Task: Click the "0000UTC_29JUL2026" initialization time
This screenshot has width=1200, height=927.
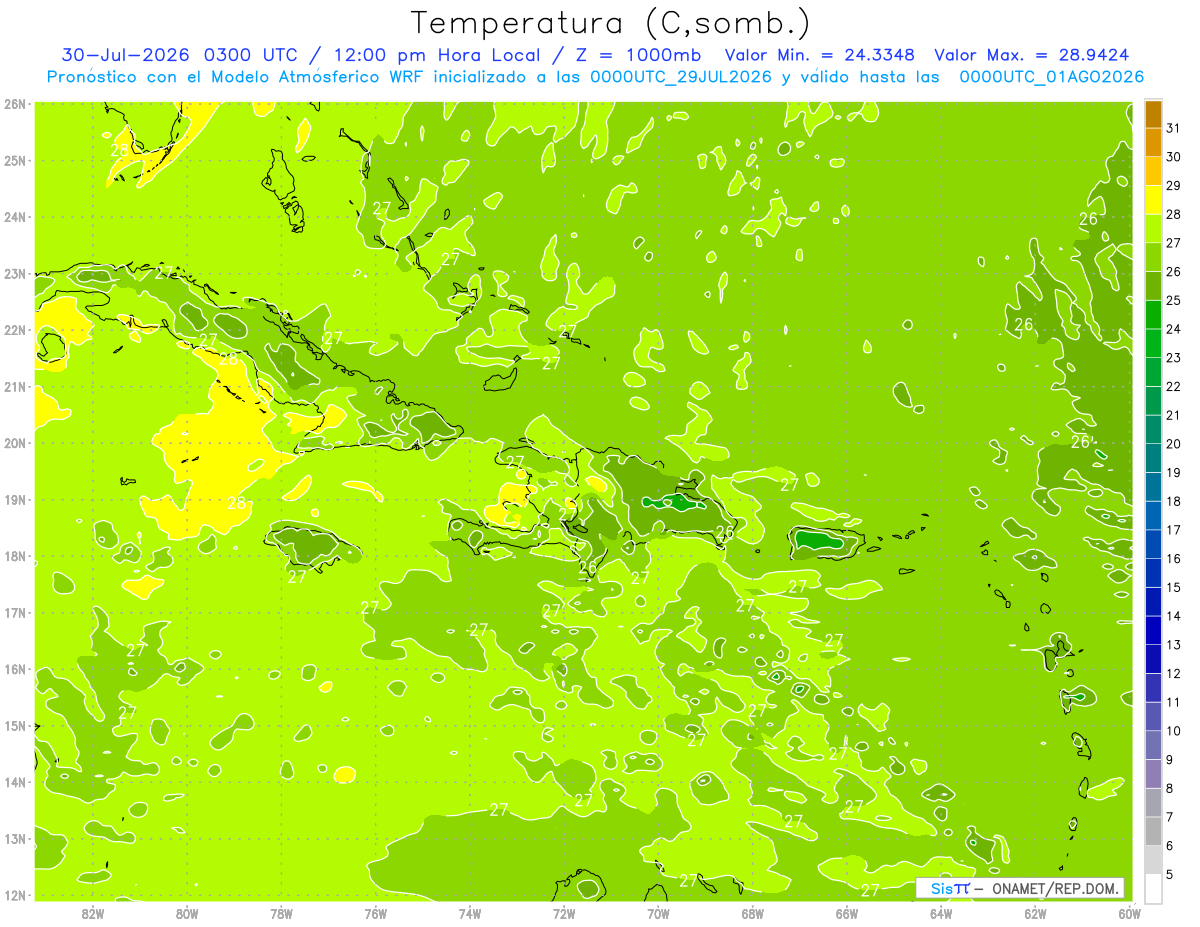Action: coord(681,77)
